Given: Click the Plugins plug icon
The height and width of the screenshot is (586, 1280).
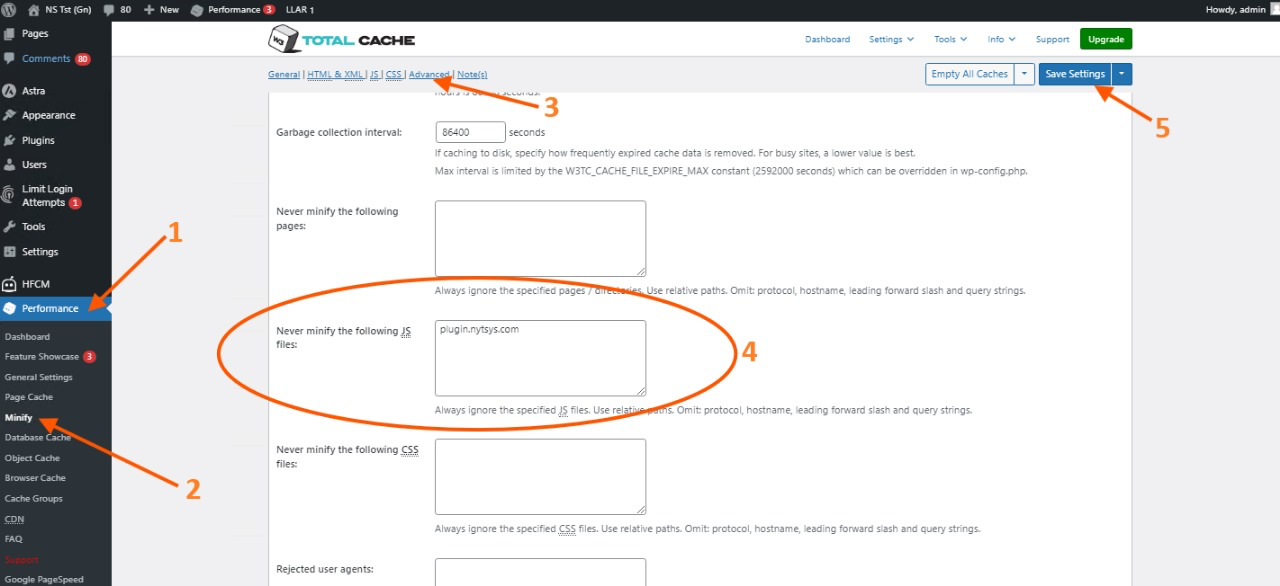Looking at the screenshot, I should [x=10, y=140].
